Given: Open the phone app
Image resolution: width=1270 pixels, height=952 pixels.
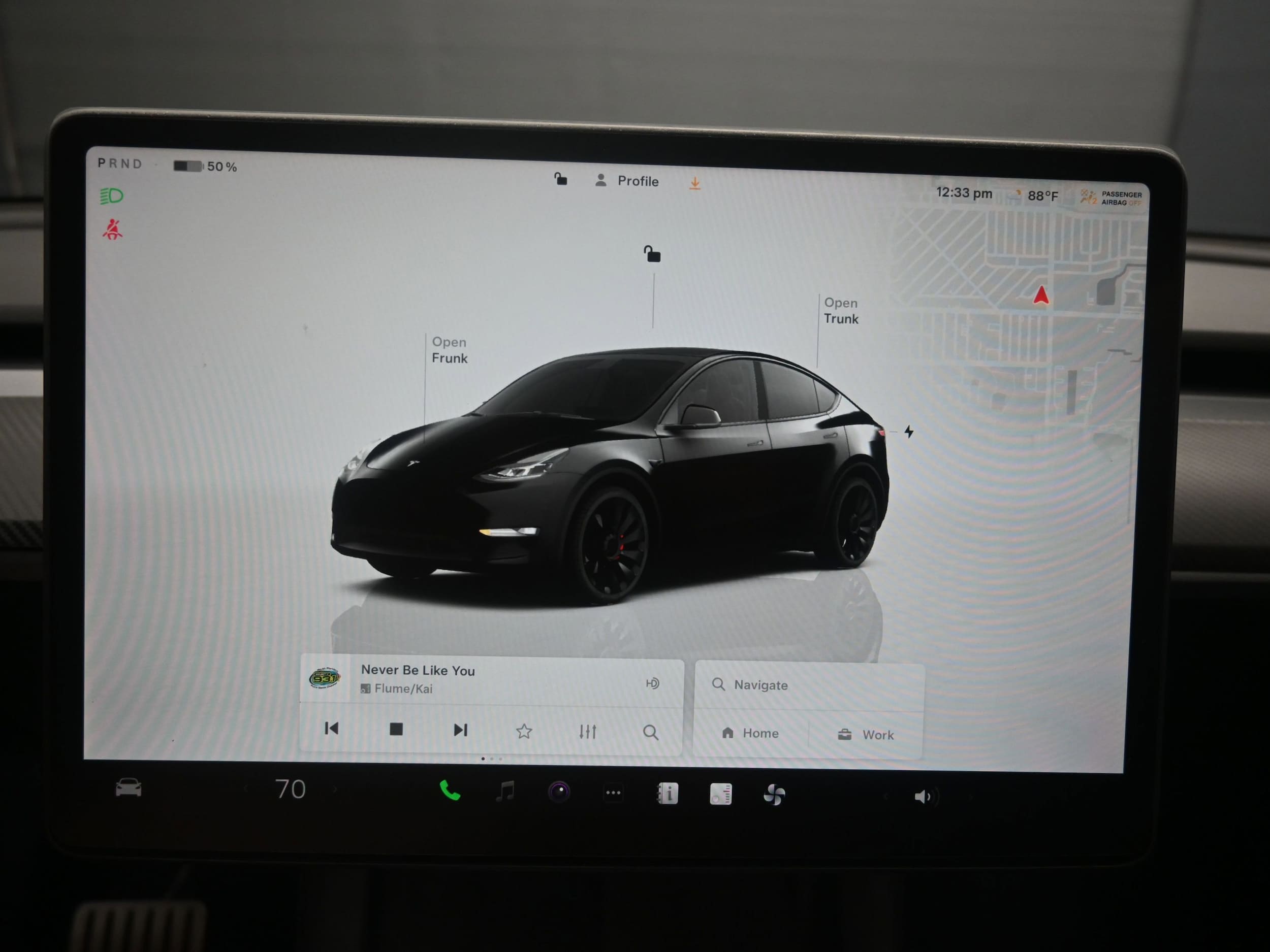Looking at the screenshot, I should pyautogui.click(x=450, y=791).
